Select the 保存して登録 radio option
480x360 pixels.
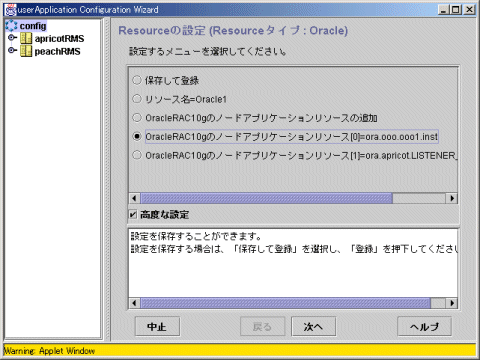click(x=137, y=80)
